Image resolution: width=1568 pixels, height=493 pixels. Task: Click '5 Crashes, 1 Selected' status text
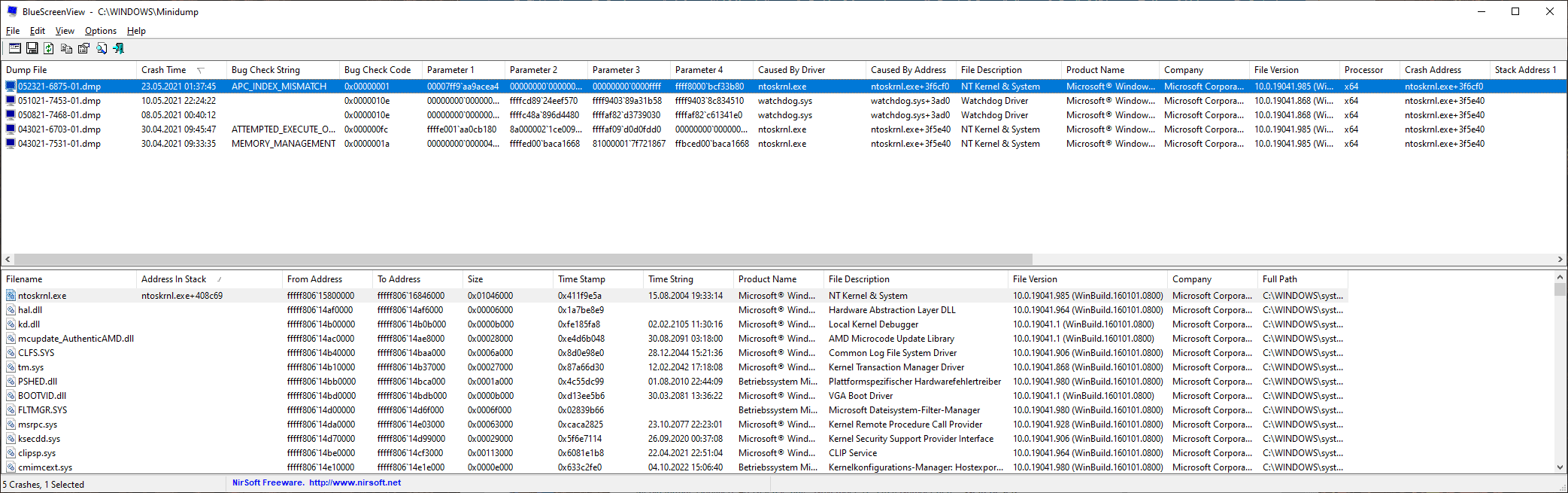pos(44,485)
